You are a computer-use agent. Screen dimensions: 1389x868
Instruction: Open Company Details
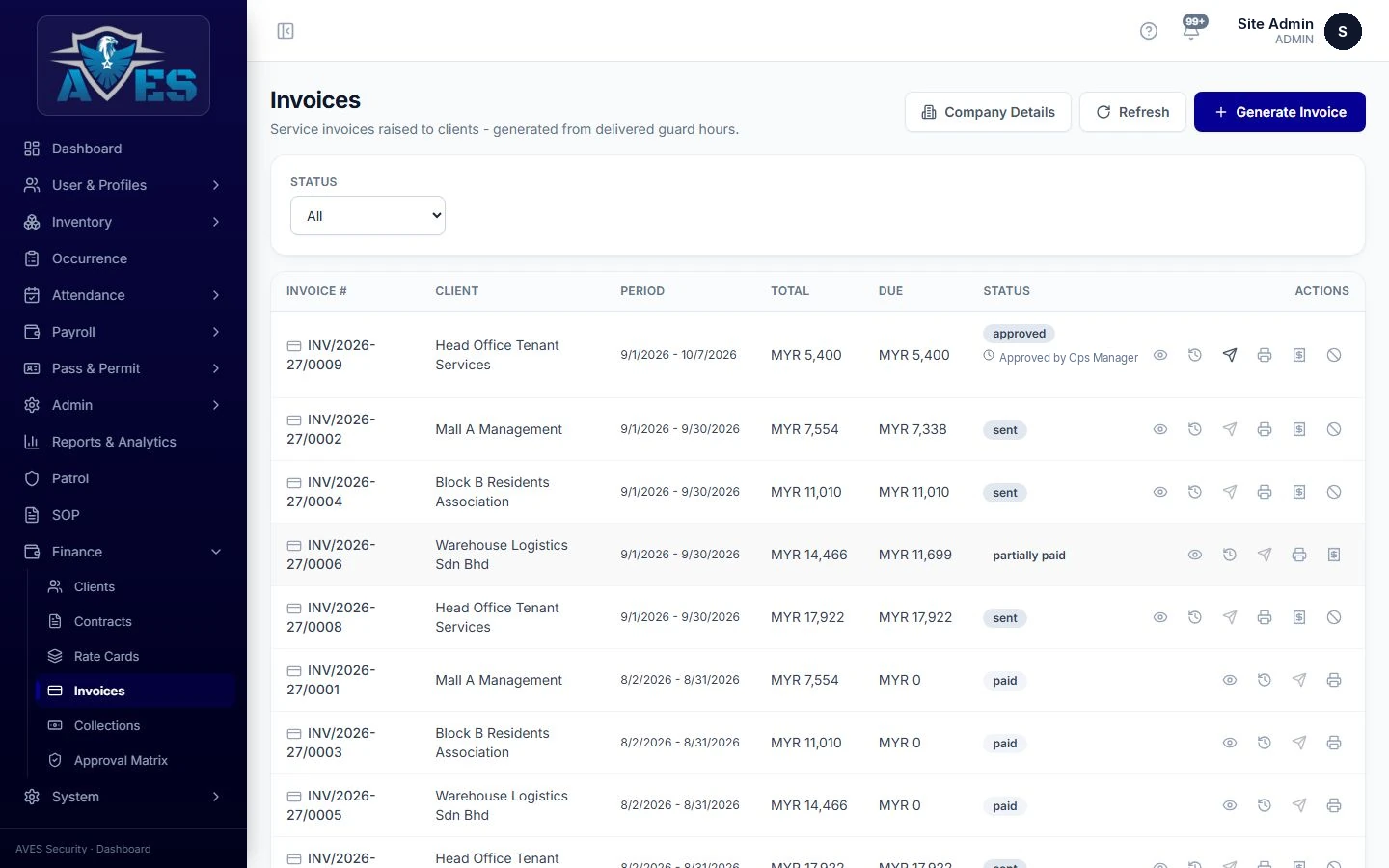point(988,112)
